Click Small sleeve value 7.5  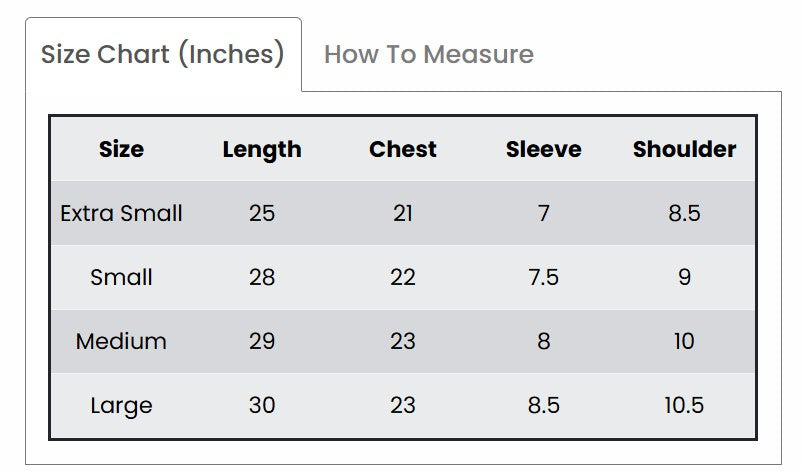(543, 277)
